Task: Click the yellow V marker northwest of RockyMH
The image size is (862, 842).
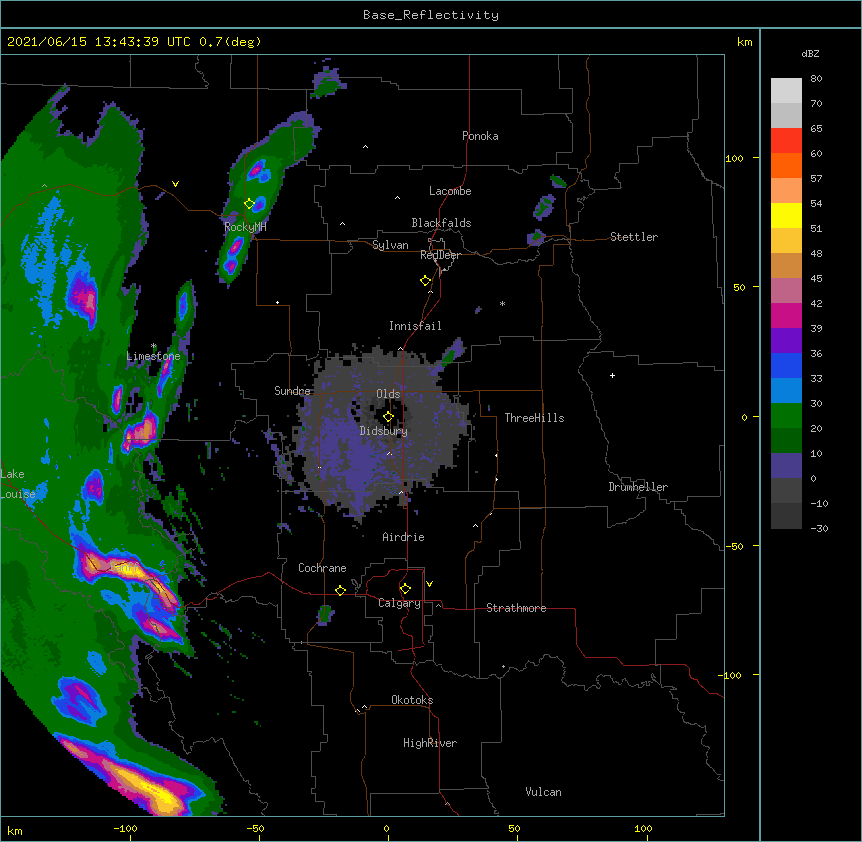Action: pyautogui.click(x=175, y=184)
